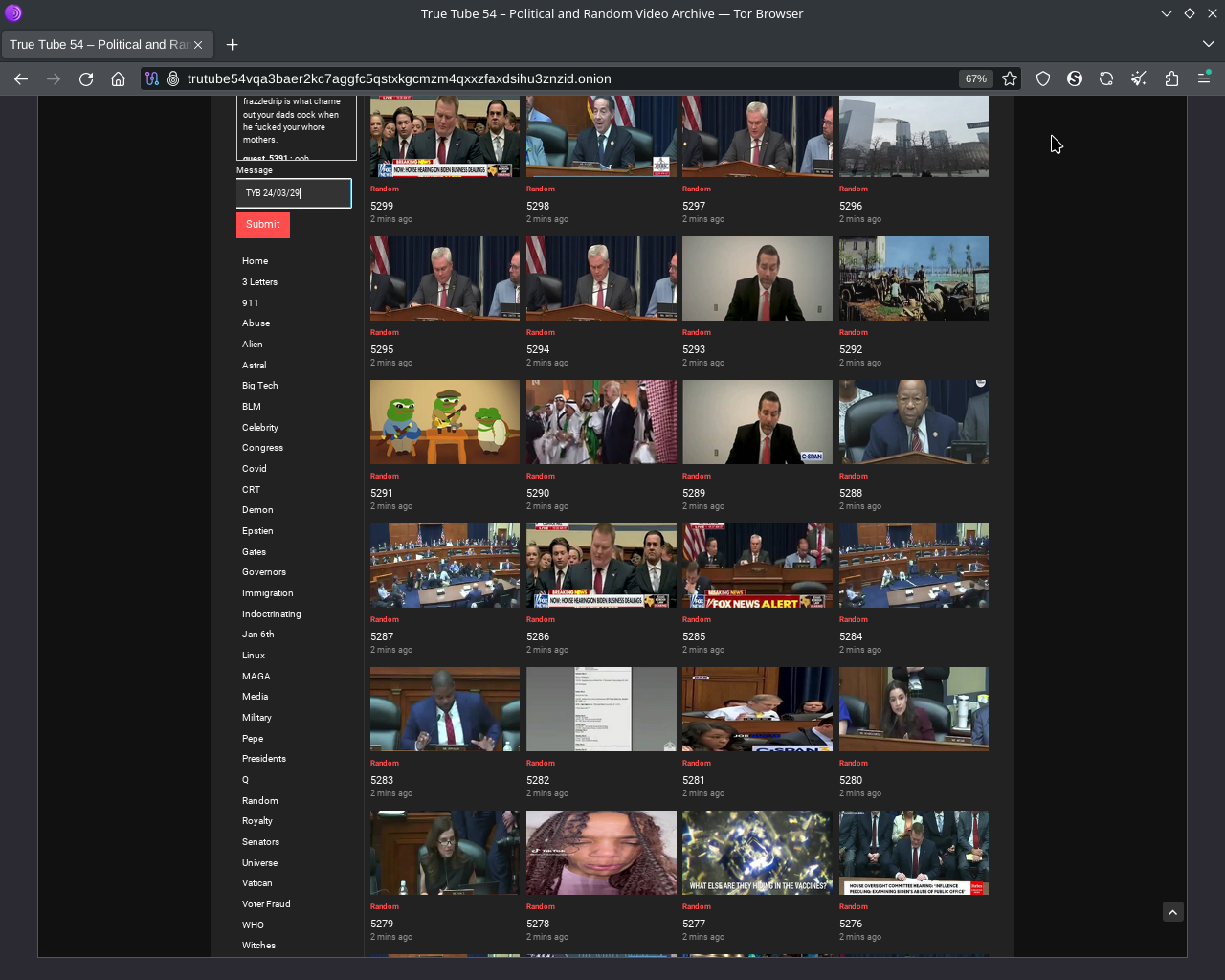Open video 5296 building thumbnail

point(914,136)
